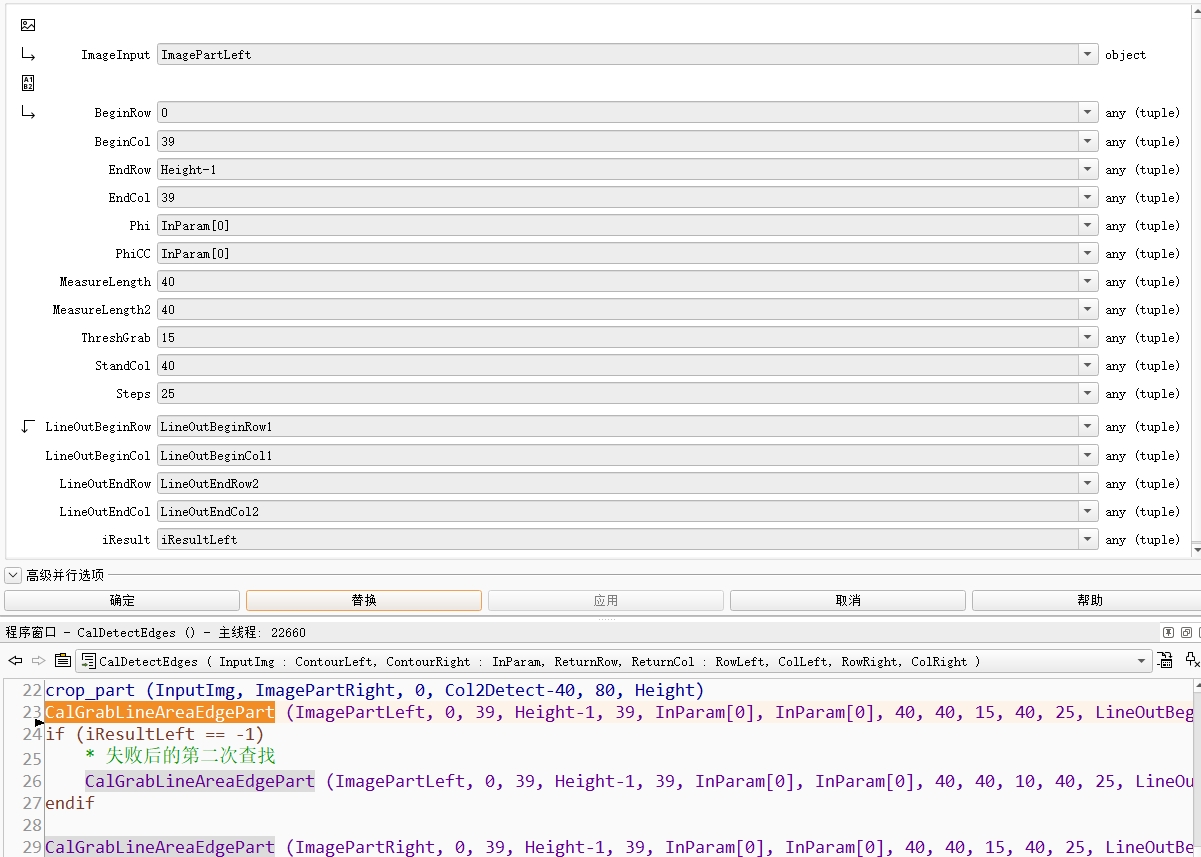Click the iconic (image) parameters section icon
The image size is (1201, 857).
(x=28, y=25)
